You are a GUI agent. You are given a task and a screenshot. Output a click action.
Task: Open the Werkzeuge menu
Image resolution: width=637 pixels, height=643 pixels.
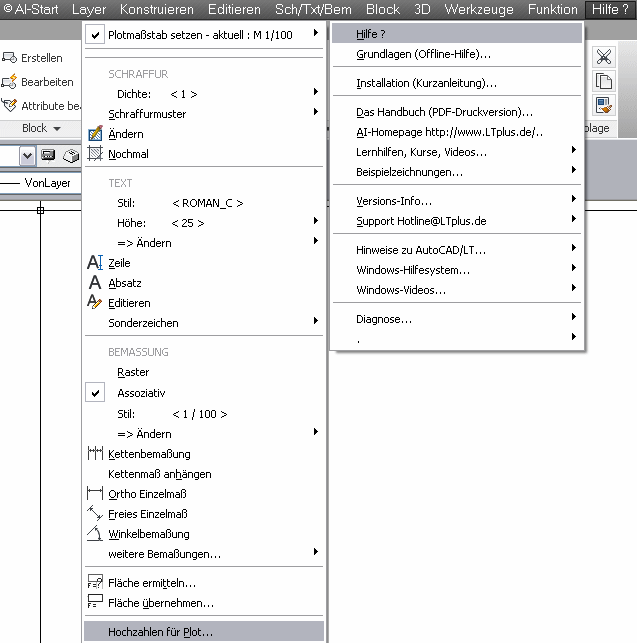tap(479, 9)
